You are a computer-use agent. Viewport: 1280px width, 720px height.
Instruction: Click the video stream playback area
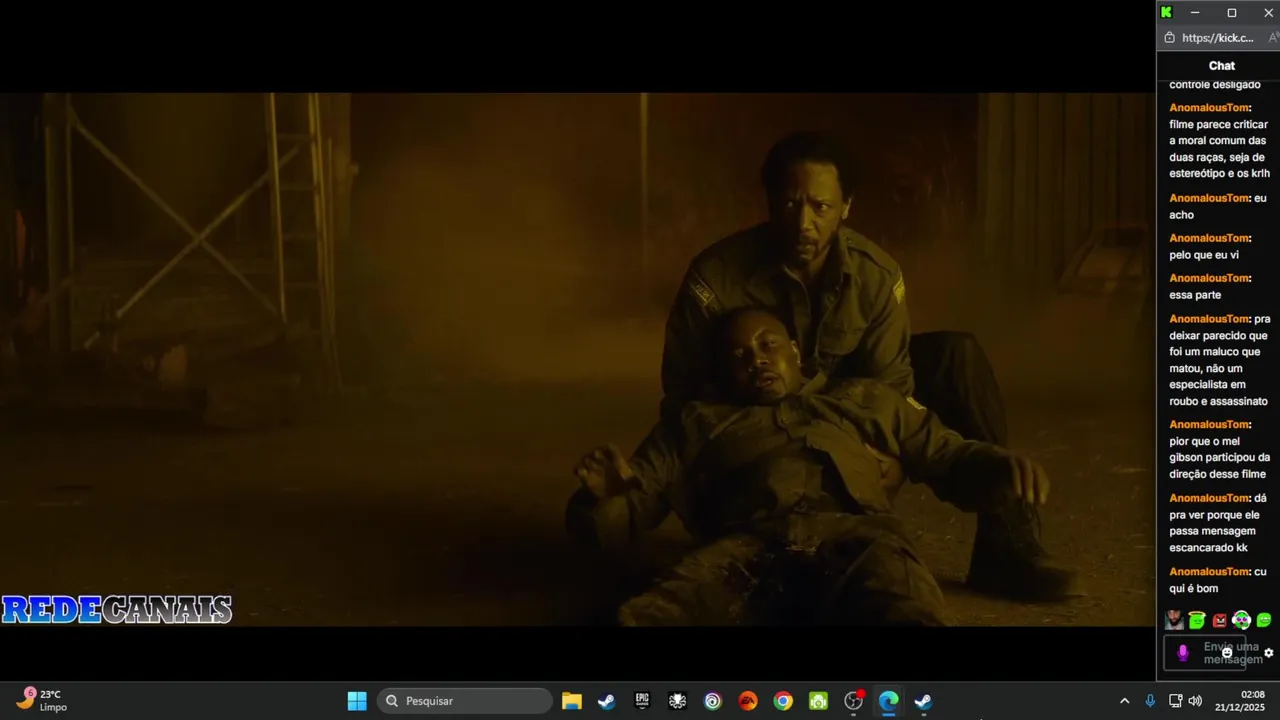pyautogui.click(x=577, y=359)
